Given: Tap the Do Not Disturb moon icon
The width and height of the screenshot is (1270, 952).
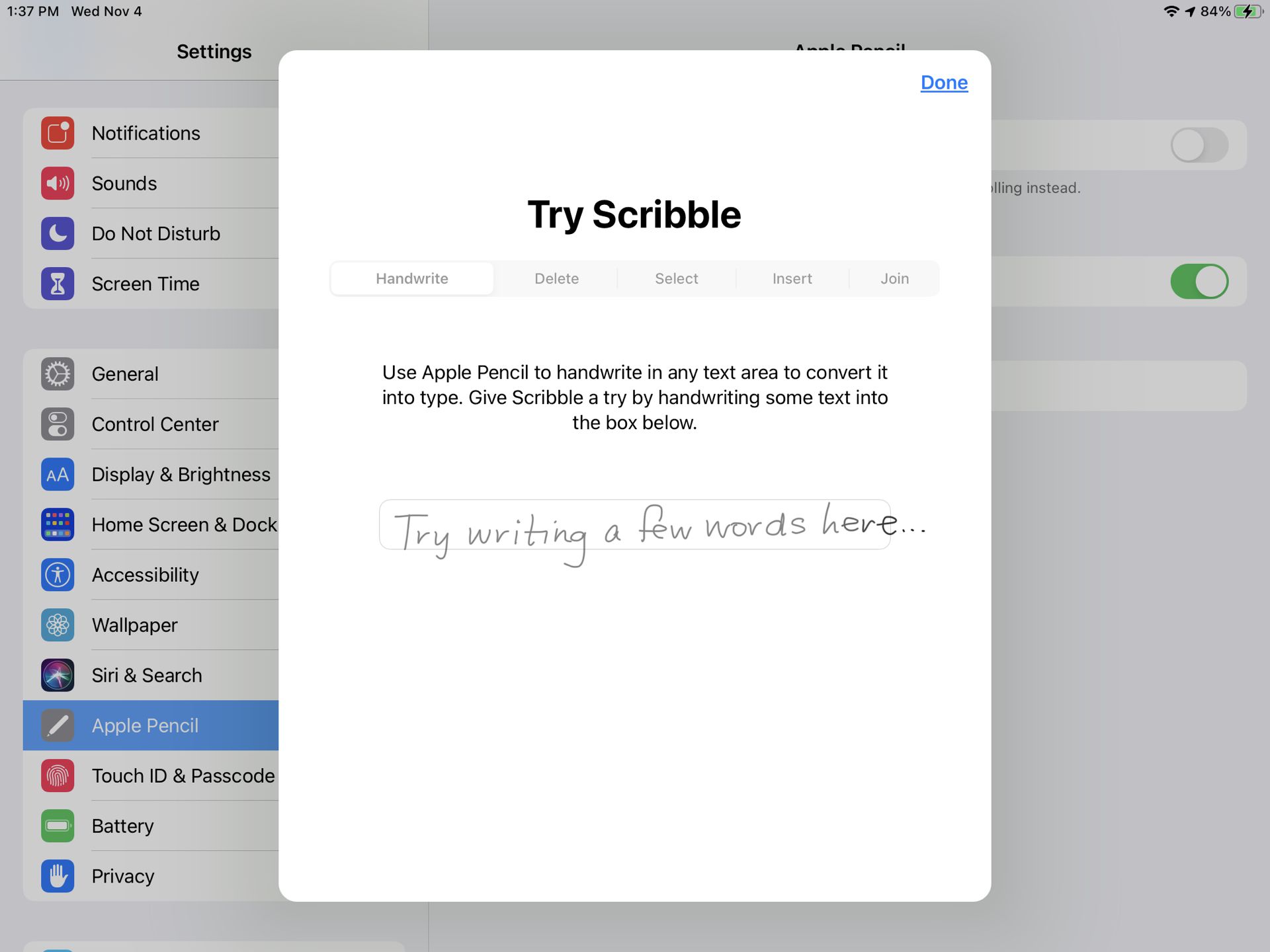Looking at the screenshot, I should click(x=58, y=233).
